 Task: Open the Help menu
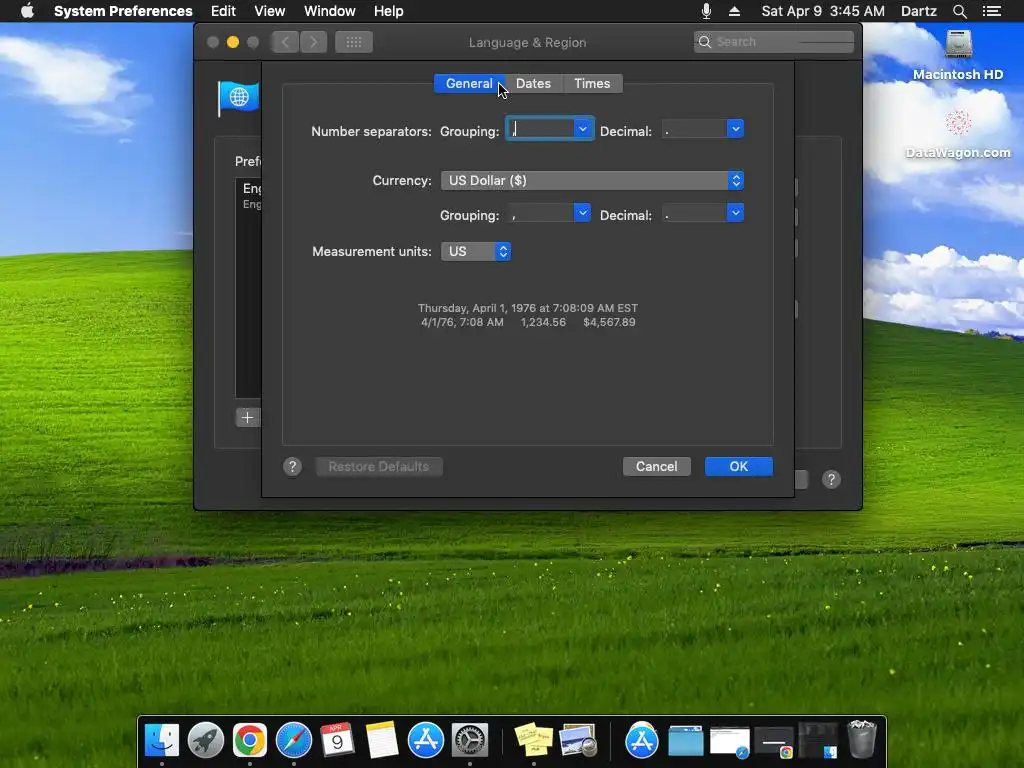(x=389, y=11)
